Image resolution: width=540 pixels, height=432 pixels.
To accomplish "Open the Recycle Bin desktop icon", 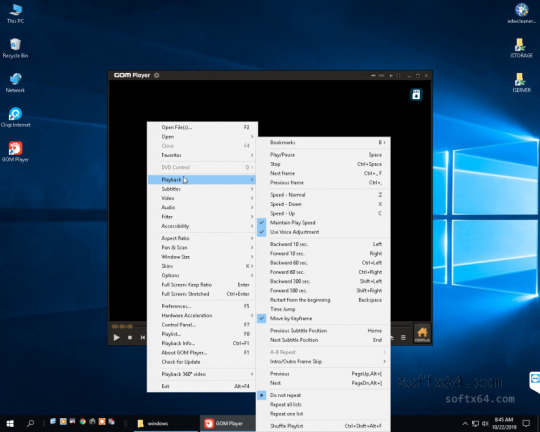I will click(x=15, y=48).
